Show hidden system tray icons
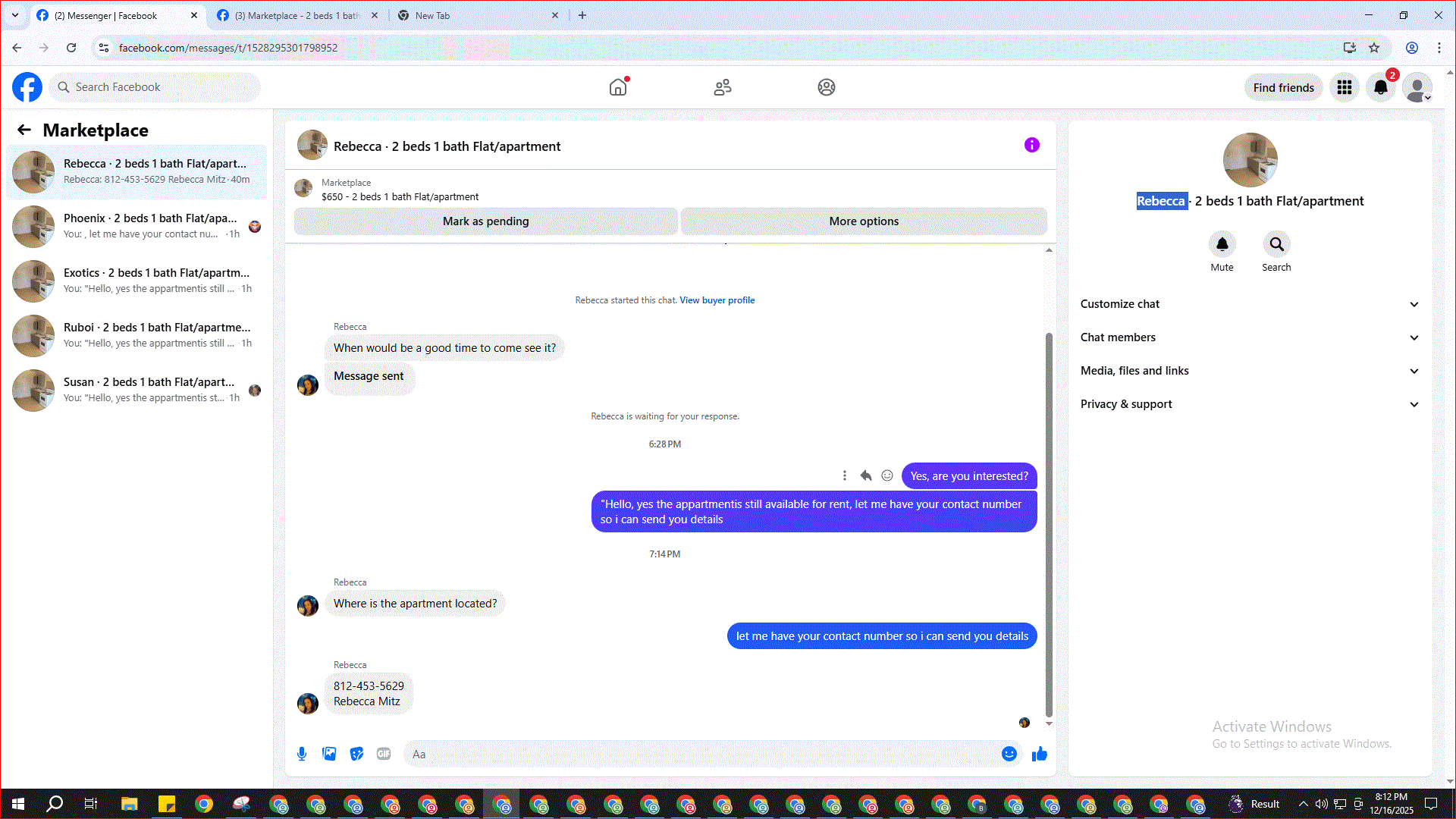This screenshot has width=1456, height=819. pos(1303,804)
